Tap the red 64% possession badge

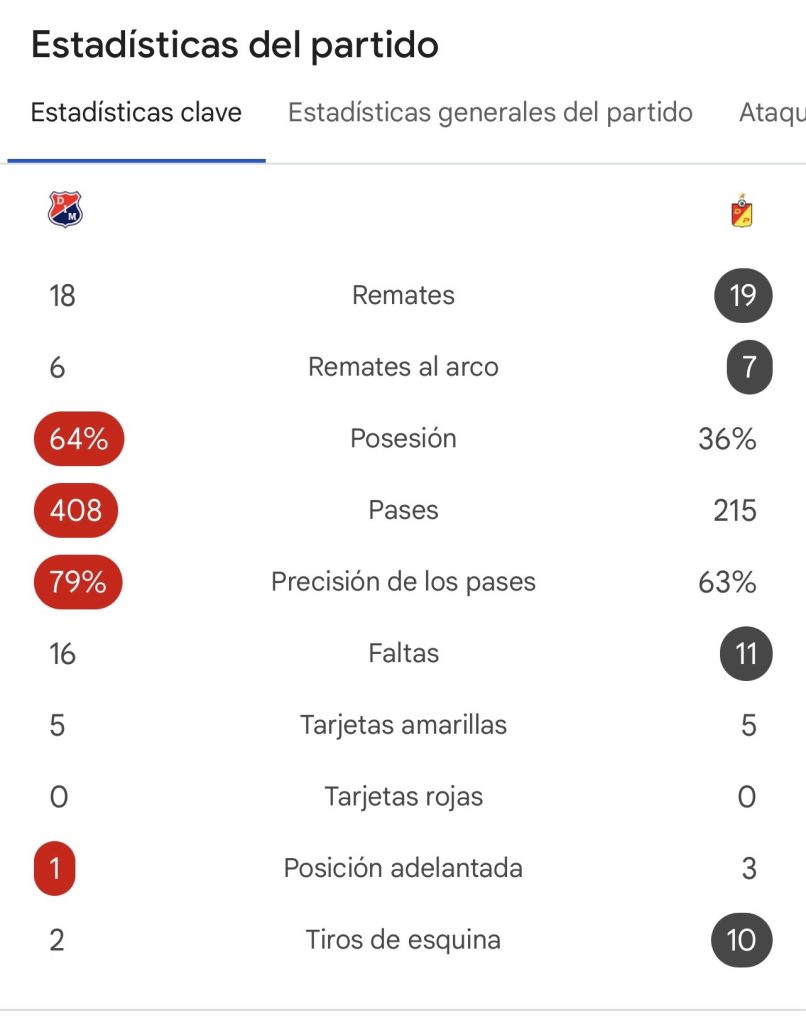(79, 438)
